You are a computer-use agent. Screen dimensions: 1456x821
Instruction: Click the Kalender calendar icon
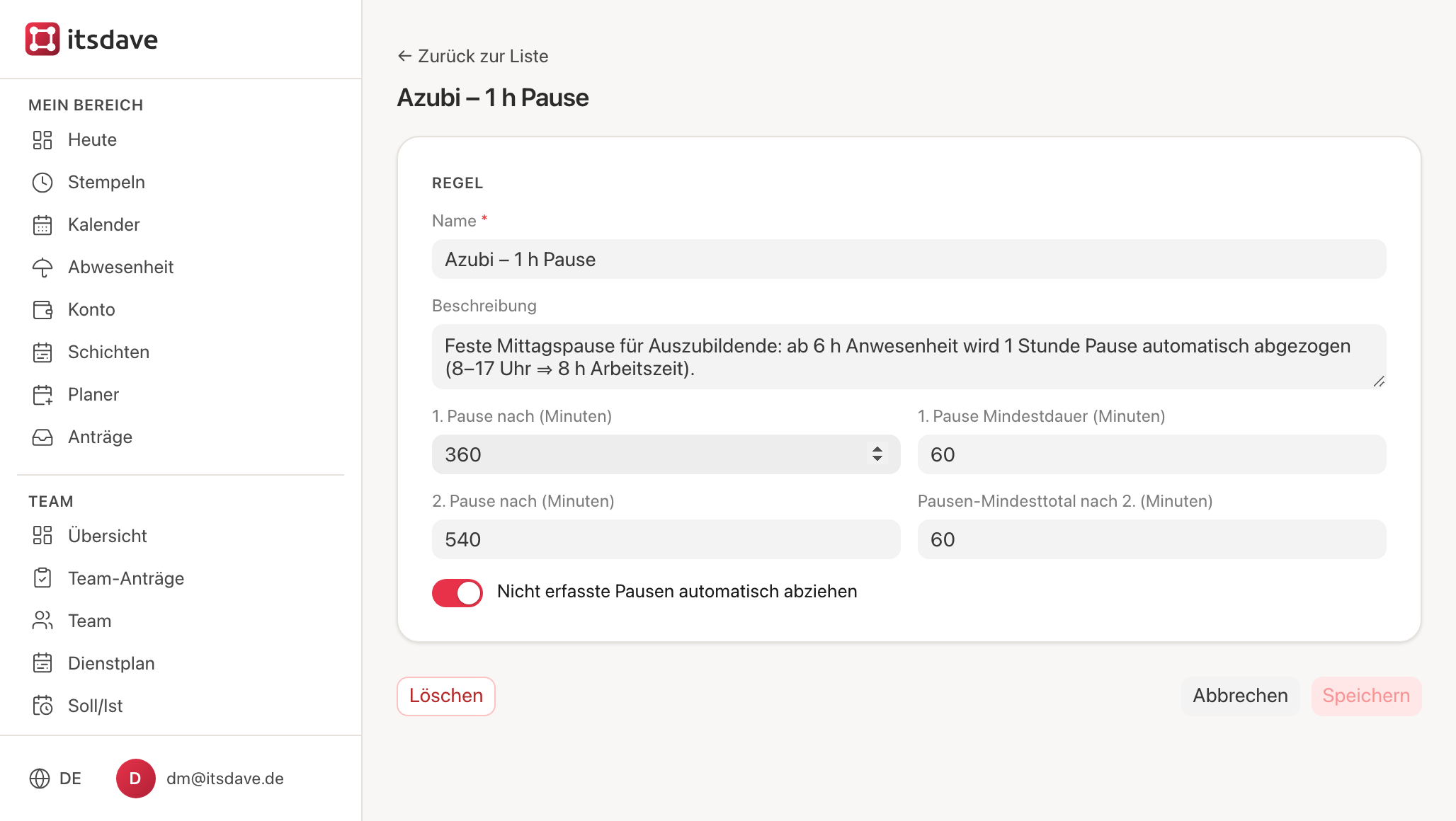[x=42, y=225]
